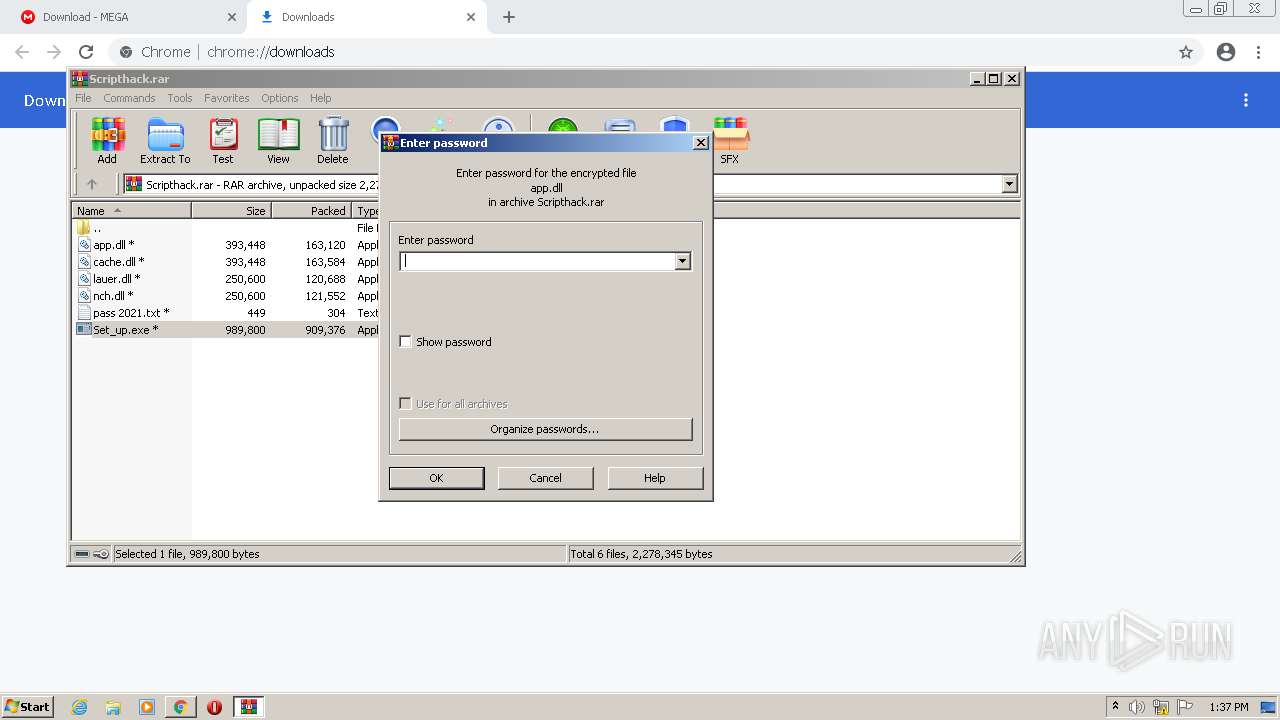The height and width of the screenshot is (720, 1280).
Task: Close the Enter password dialog
Action: click(x=701, y=143)
